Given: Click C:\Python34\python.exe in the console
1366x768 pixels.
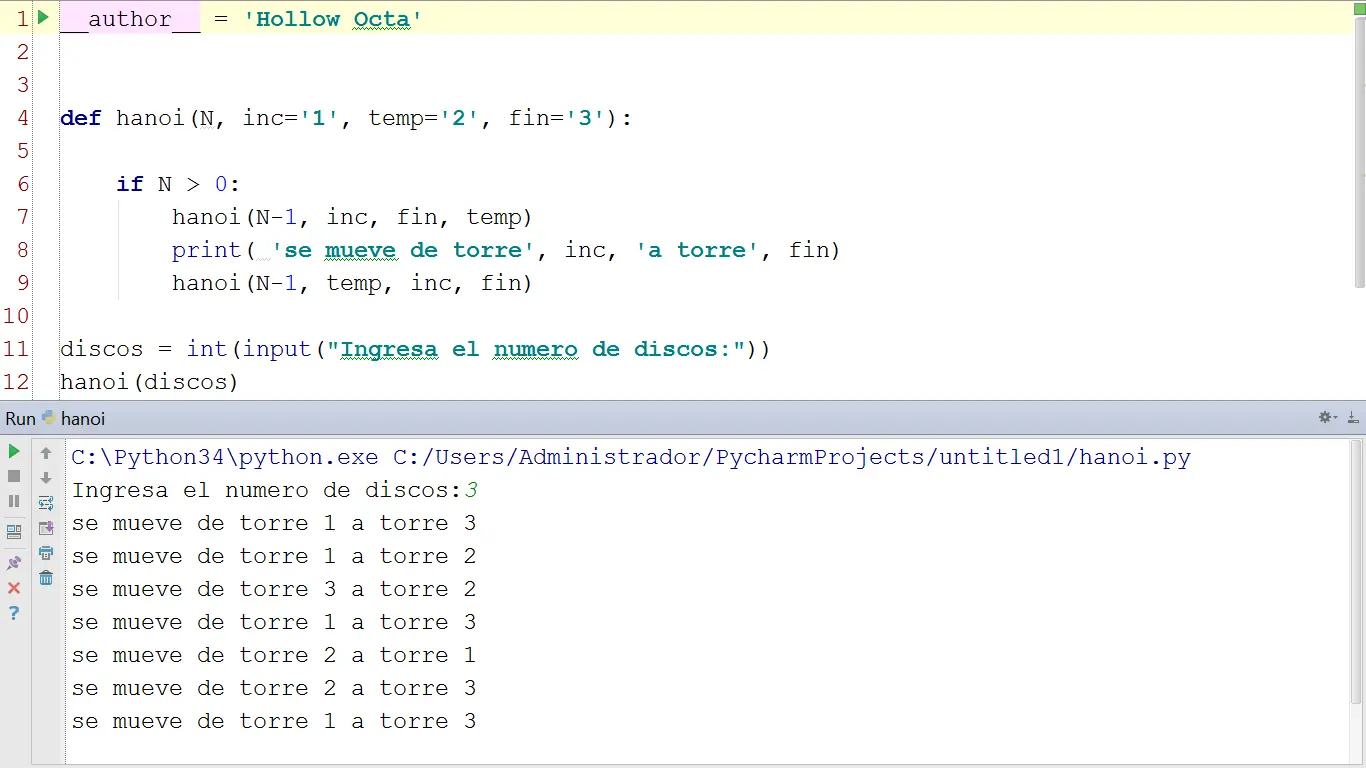Looking at the screenshot, I should click(225, 458).
